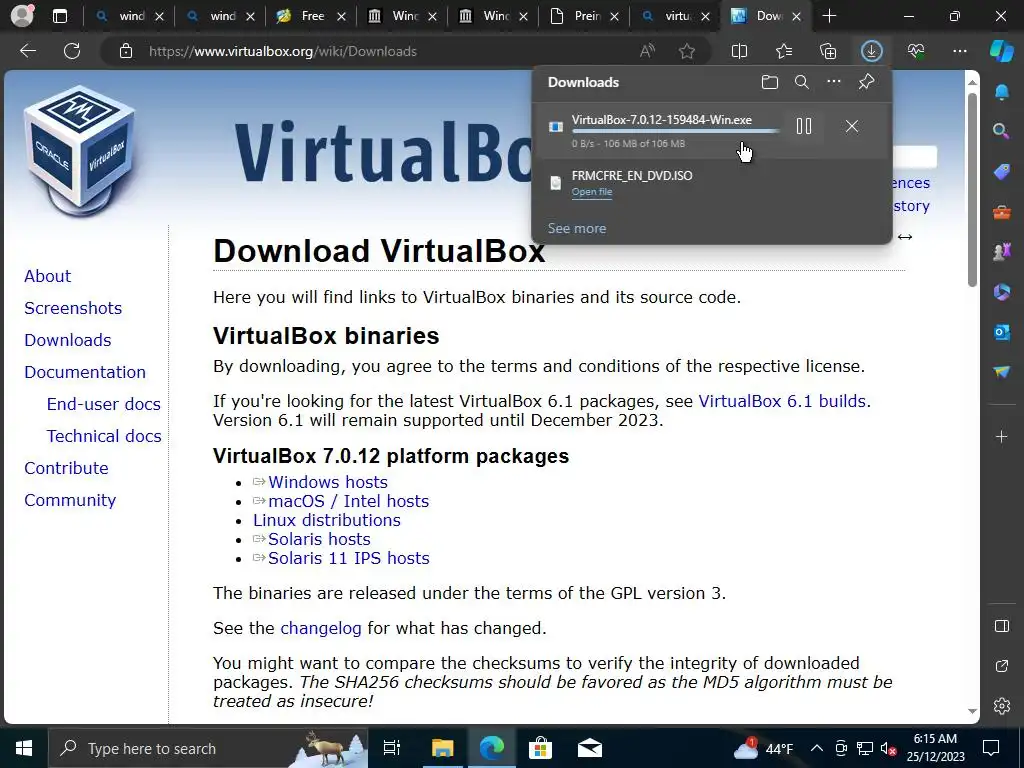Switch to the 'virtu' search tab
1024x768 pixels.
[x=675, y=16]
